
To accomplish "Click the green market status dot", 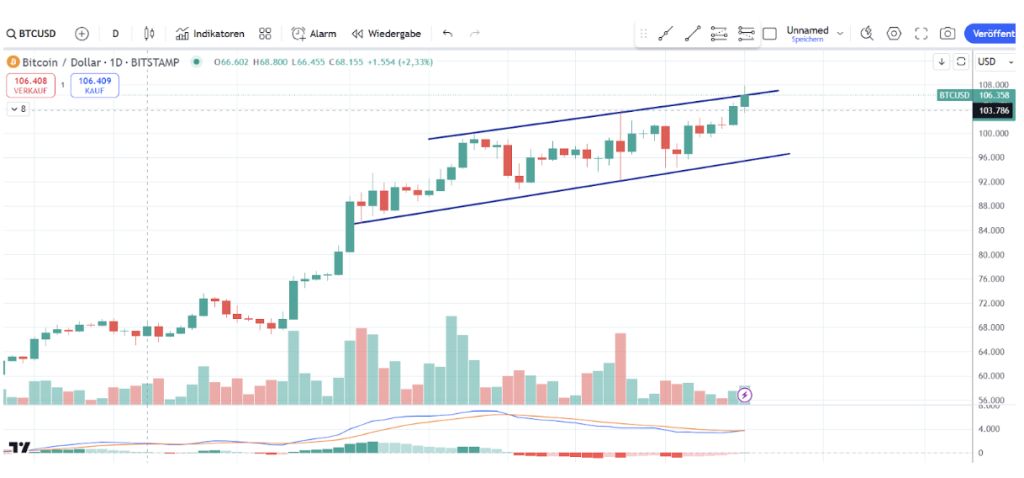I will (196, 62).
